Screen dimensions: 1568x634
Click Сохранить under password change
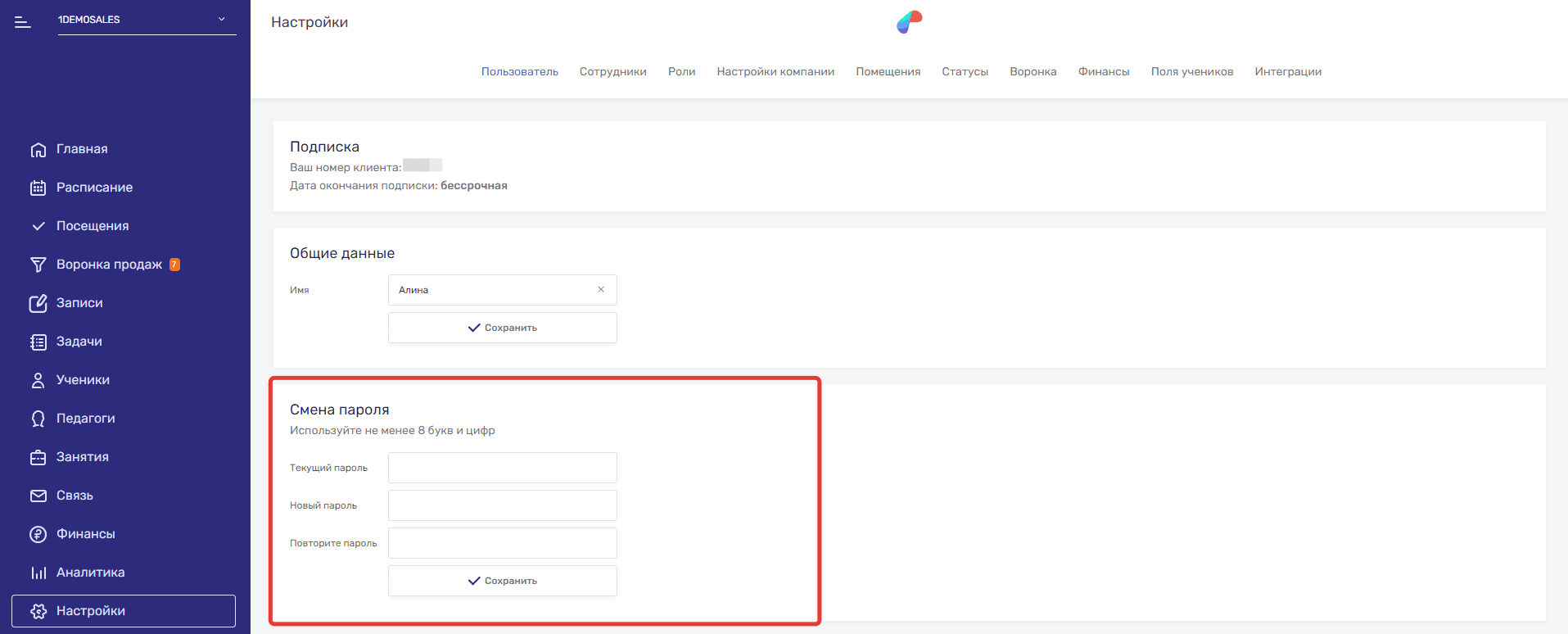(x=502, y=581)
